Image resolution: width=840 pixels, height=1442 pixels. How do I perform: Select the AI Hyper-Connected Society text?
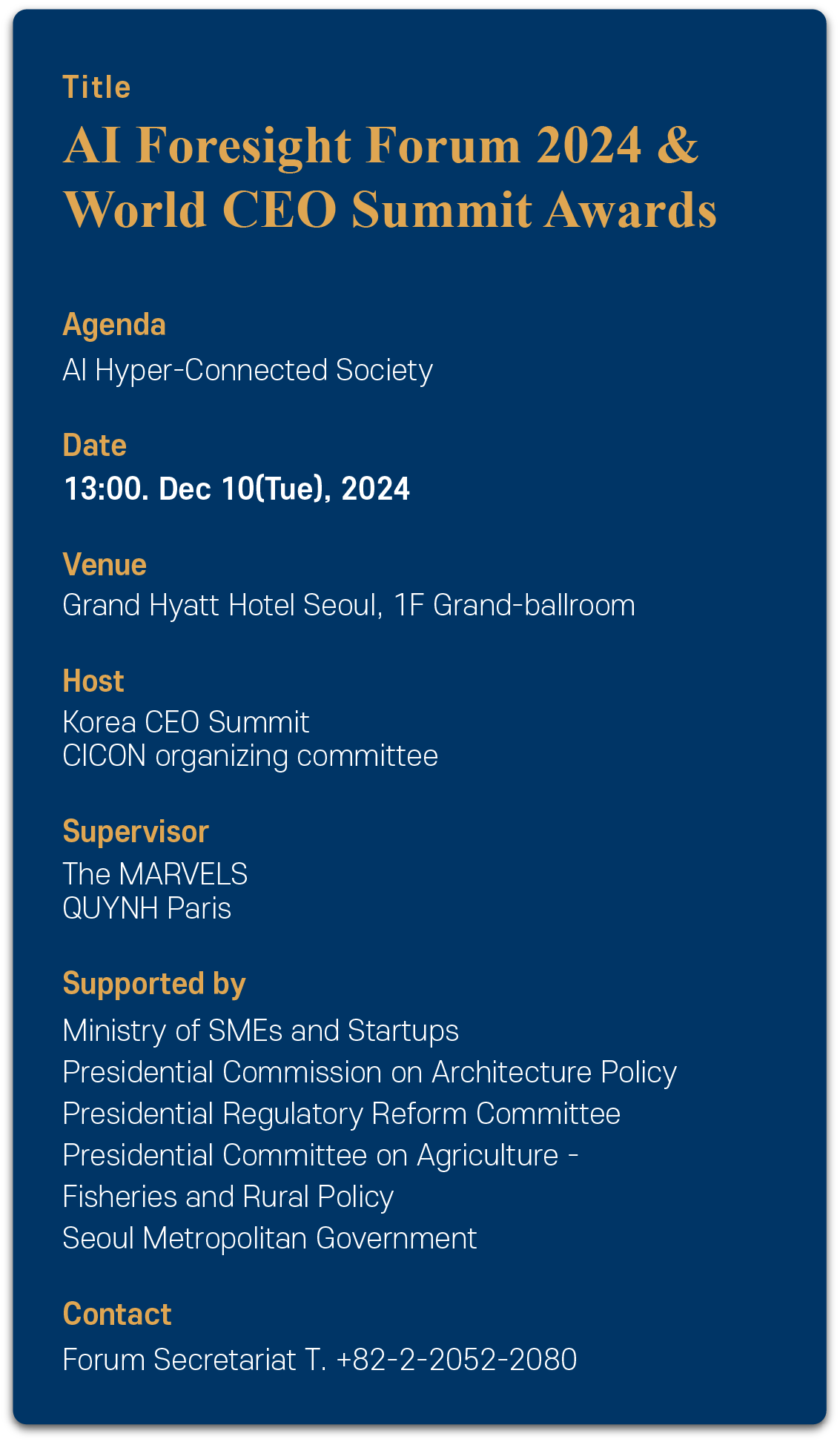coord(248,371)
